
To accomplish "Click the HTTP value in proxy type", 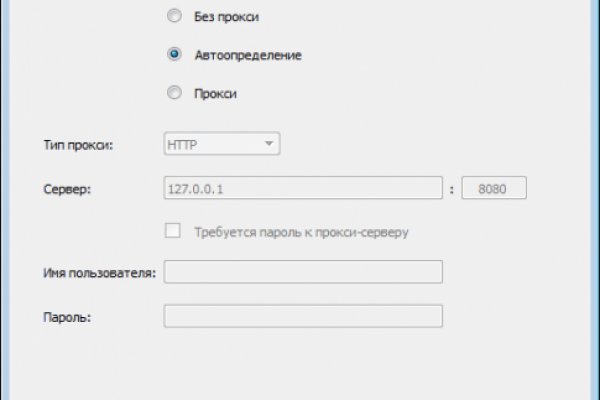I will coord(186,146).
